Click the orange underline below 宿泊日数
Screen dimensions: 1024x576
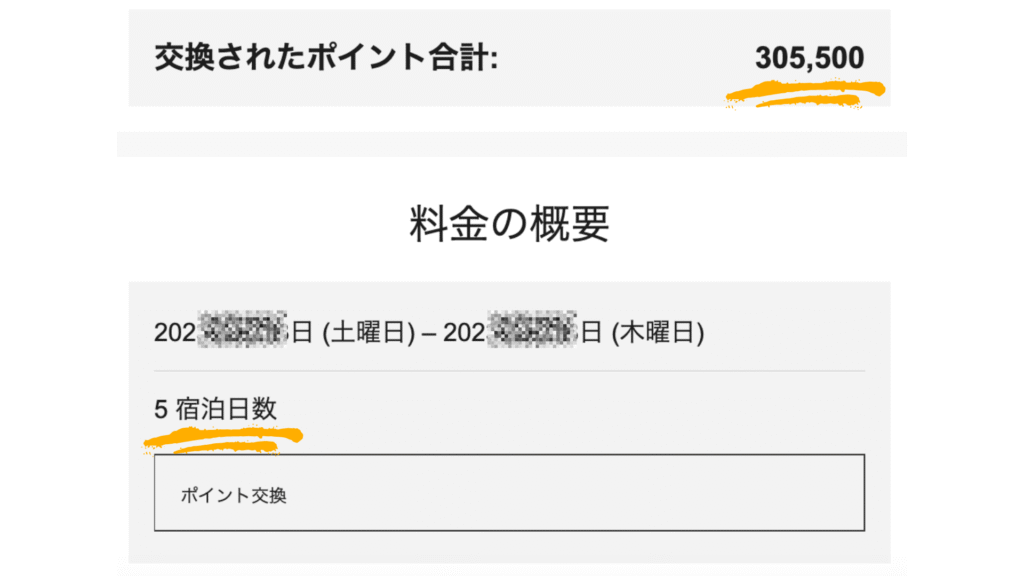click(223, 440)
